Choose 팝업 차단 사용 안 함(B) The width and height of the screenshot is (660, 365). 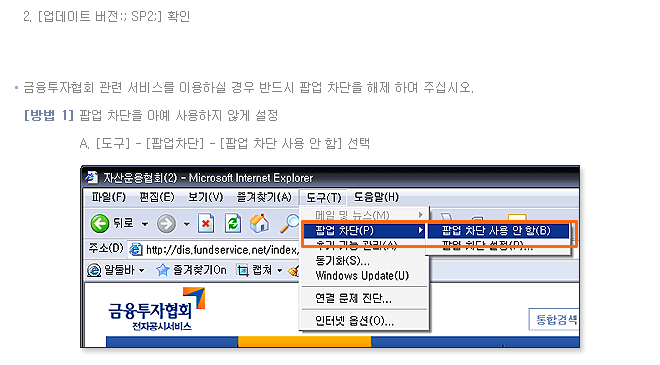click(498, 230)
